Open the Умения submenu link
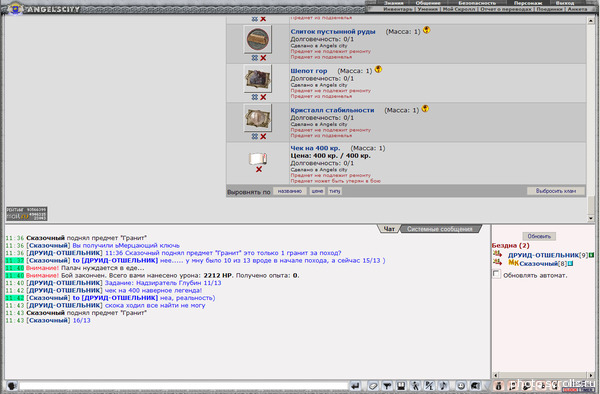Screen dimensions: 600x394 pyautogui.click(x=428, y=9)
